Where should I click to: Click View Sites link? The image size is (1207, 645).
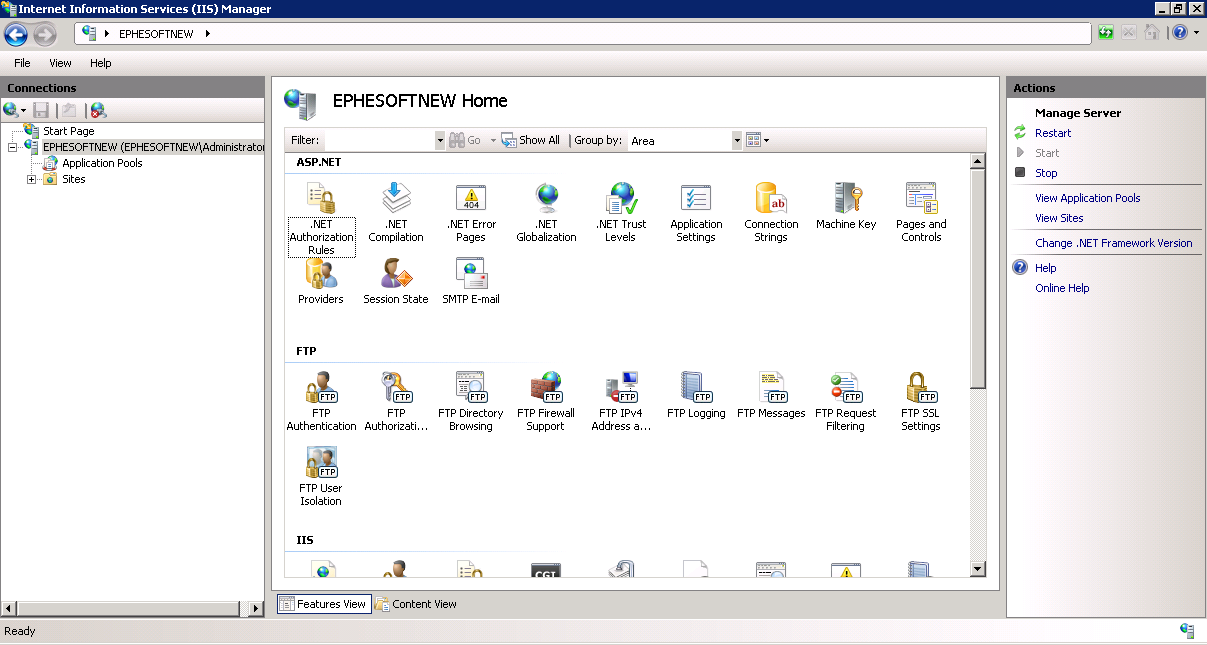click(x=1059, y=218)
